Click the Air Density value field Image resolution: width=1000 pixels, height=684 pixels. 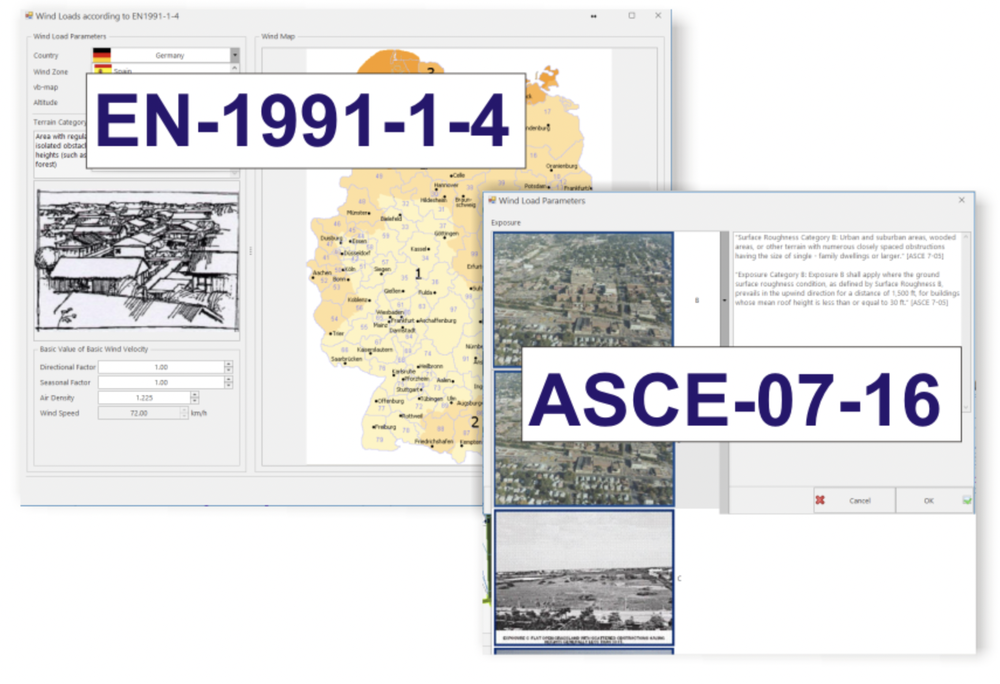click(x=144, y=398)
